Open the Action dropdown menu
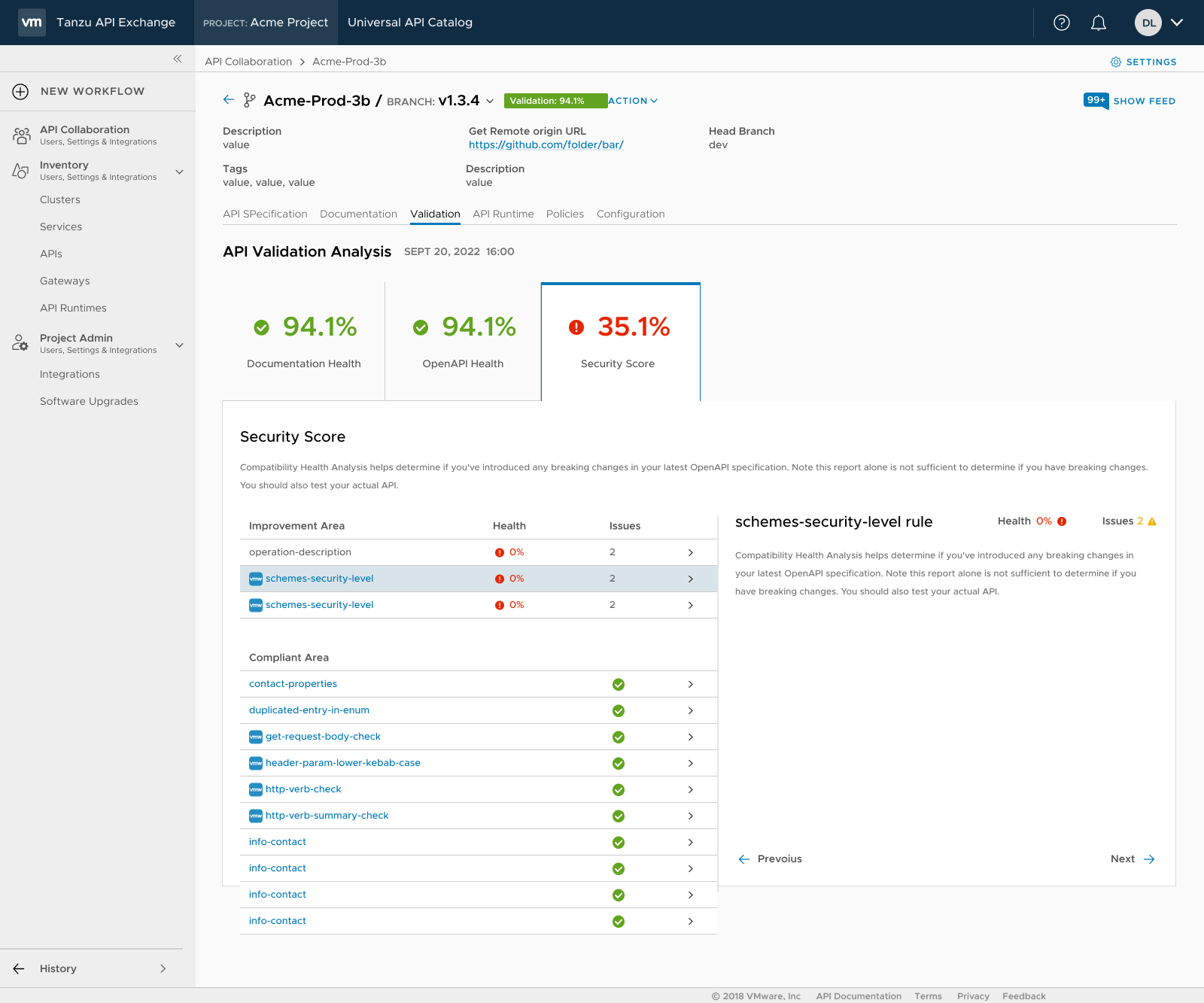This screenshot has width=1204, height=1003. click(x=633, y=101)
